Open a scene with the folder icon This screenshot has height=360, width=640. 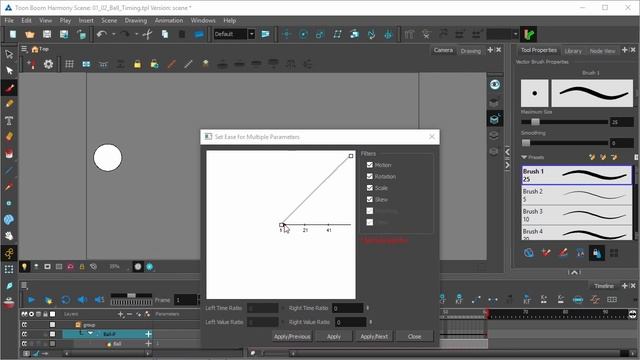(30, 35)
